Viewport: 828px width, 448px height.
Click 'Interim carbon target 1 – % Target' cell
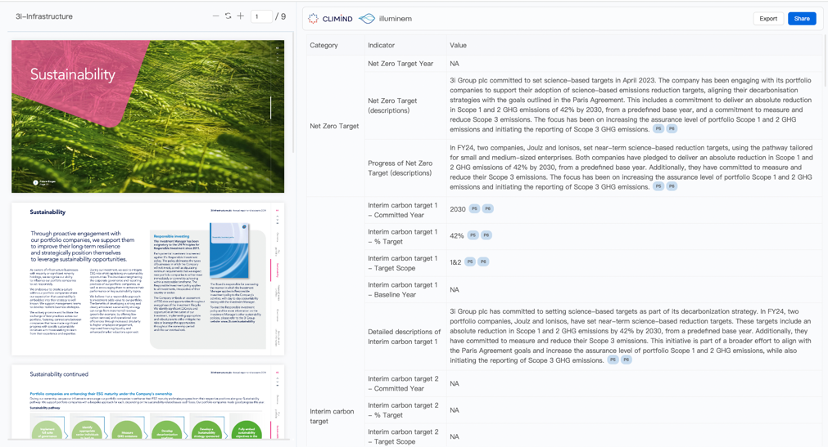(x=403, y=236)
